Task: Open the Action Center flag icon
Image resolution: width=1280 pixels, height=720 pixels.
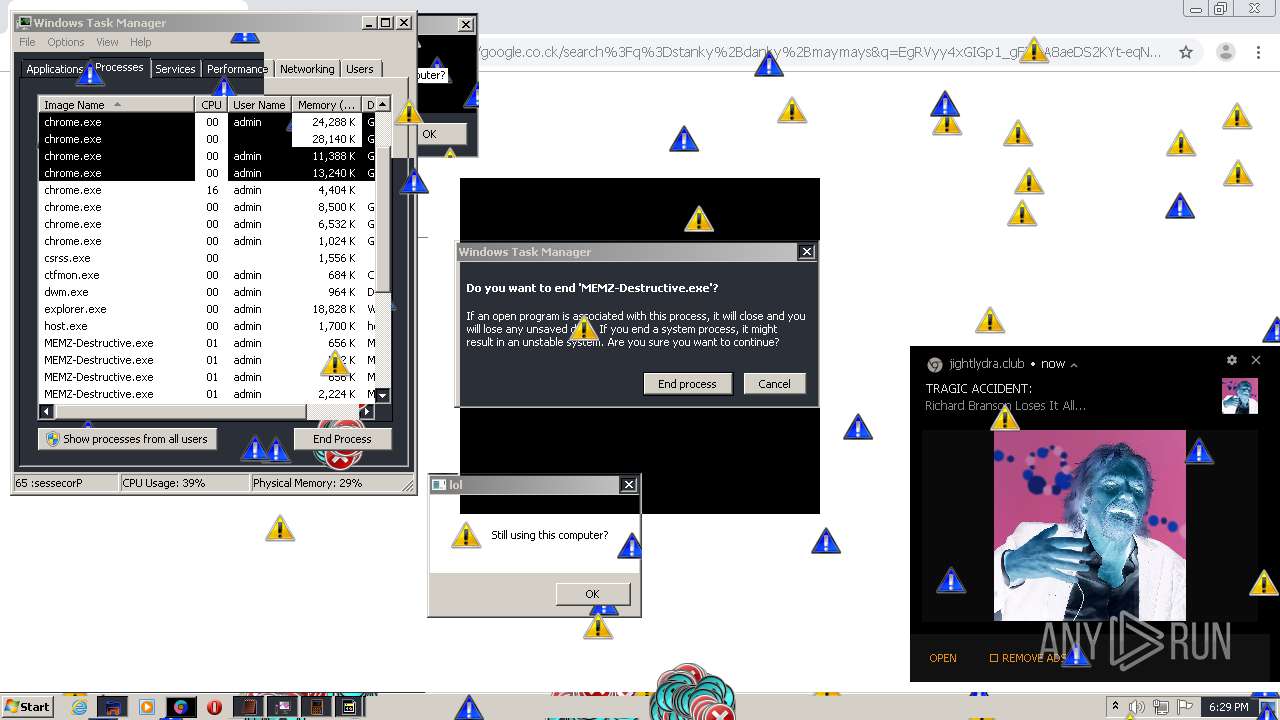Action: click(1186, 707)
